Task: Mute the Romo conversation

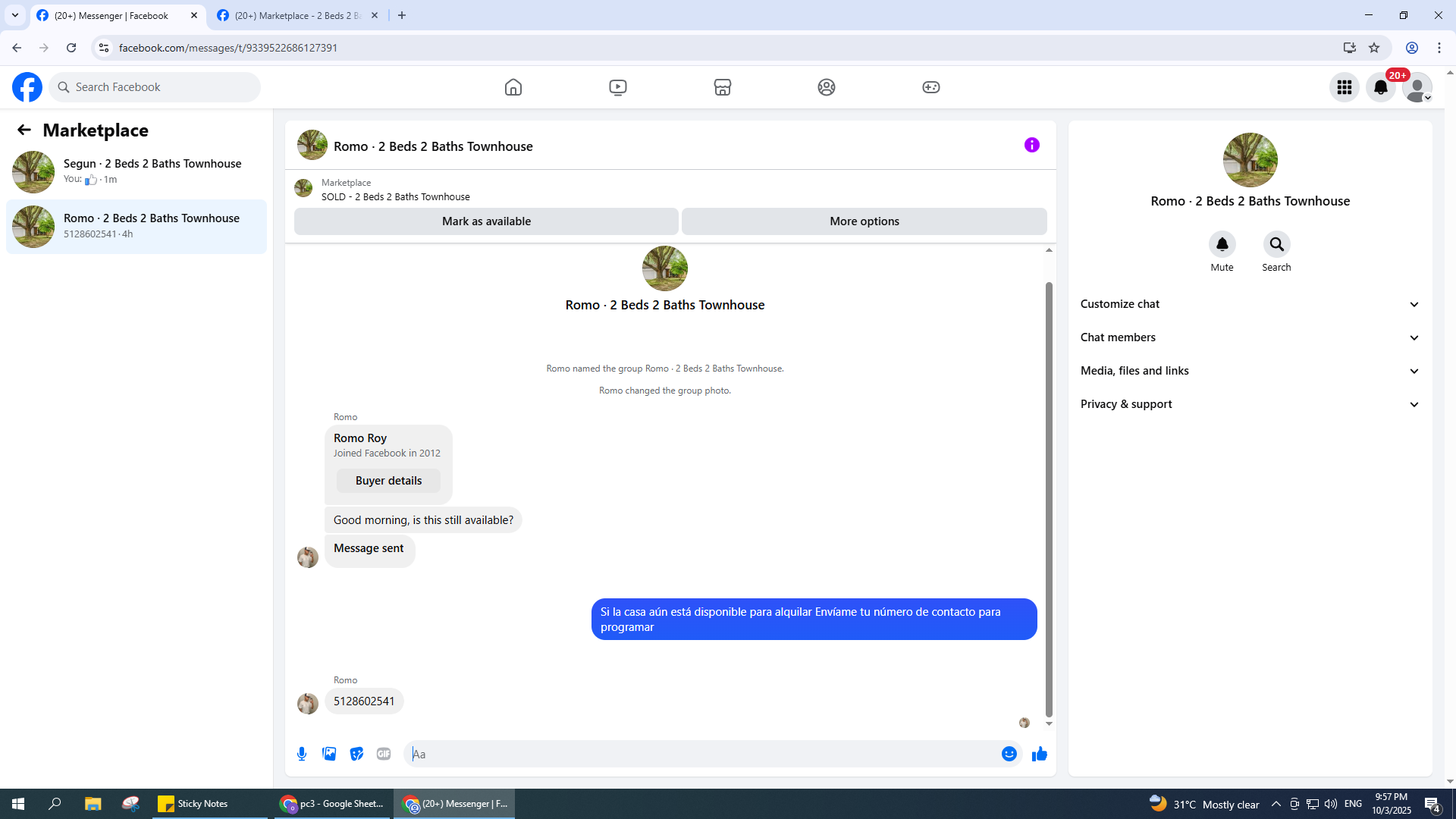Action: pos(1222,244)
